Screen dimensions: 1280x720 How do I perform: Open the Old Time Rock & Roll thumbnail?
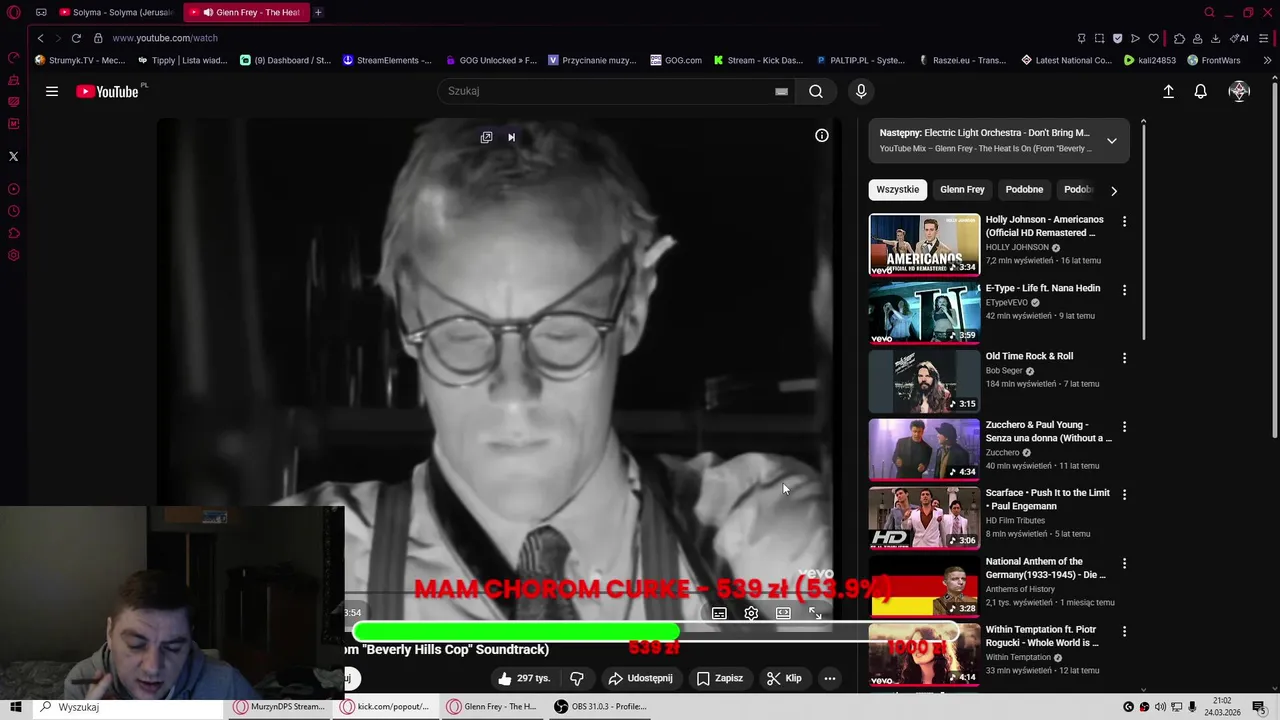(x=924, y=381)
